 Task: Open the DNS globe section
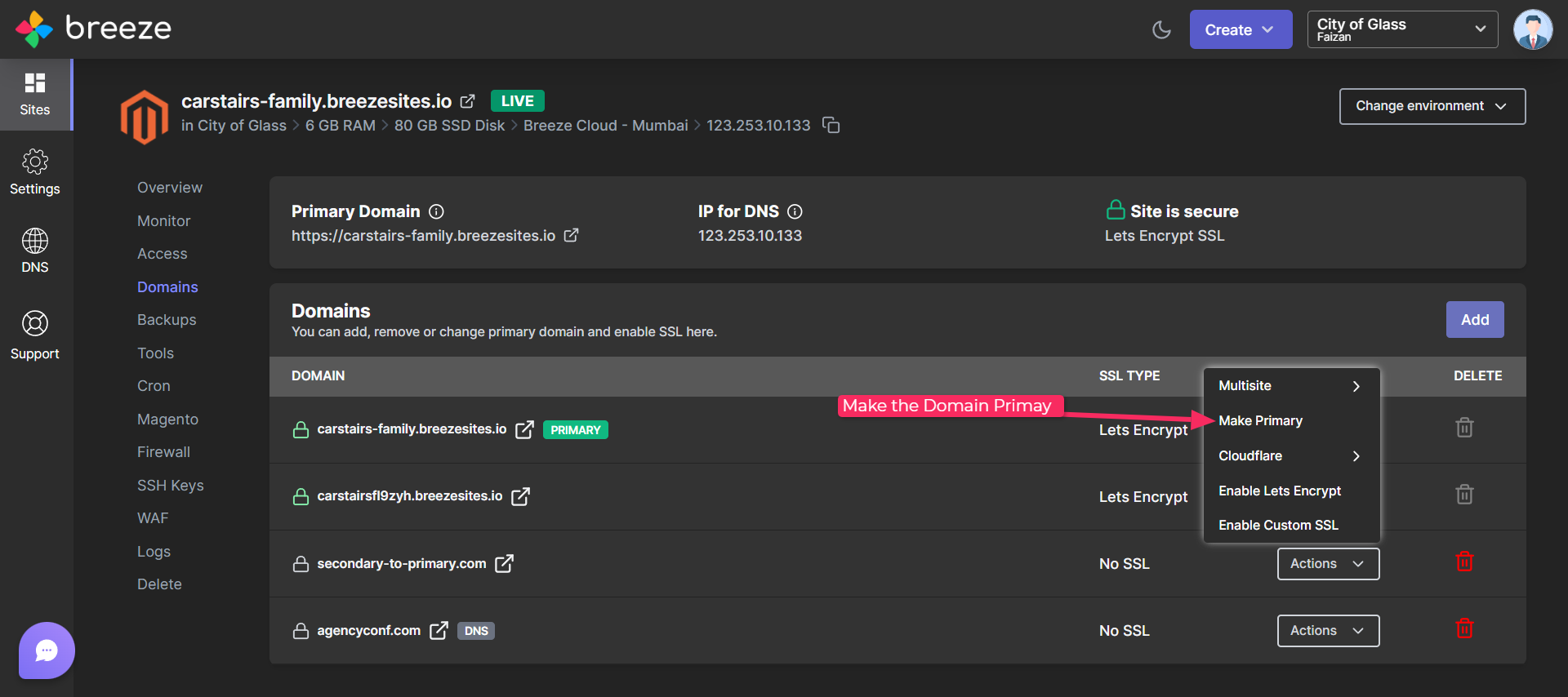pyautogui.click(x=35, y=251)
